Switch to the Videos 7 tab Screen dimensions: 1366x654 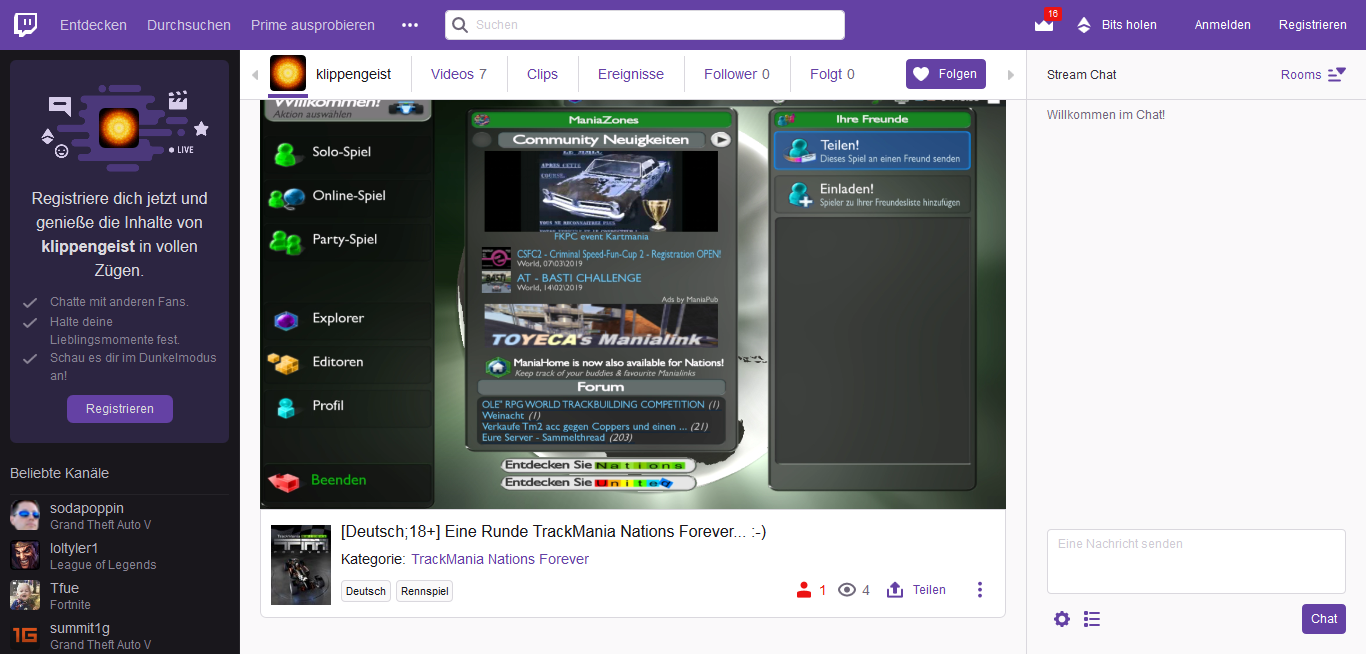point(459,74)
